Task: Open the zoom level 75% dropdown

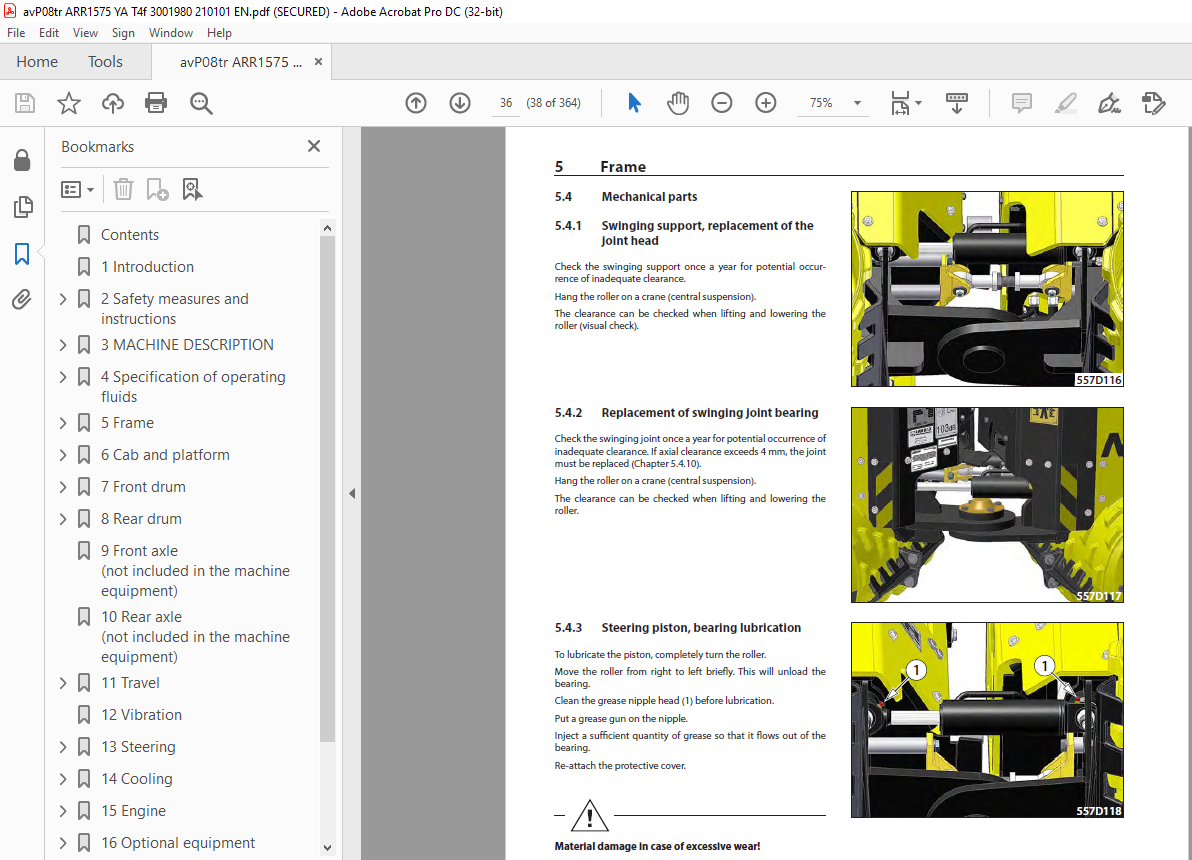Action: (858, 103)
